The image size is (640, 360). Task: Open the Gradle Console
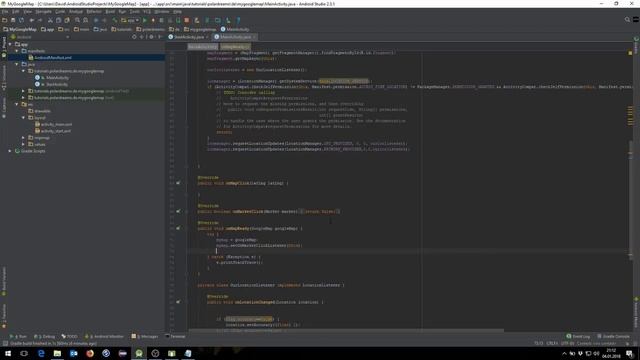coord(613,336)
